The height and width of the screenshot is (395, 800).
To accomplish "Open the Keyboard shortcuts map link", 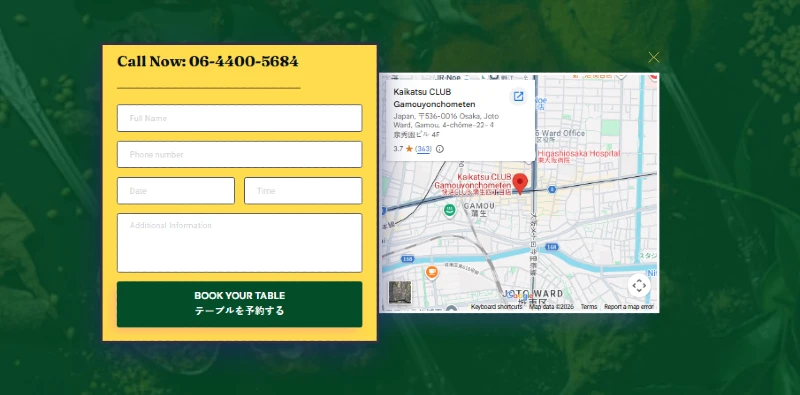I will point(496,307).
